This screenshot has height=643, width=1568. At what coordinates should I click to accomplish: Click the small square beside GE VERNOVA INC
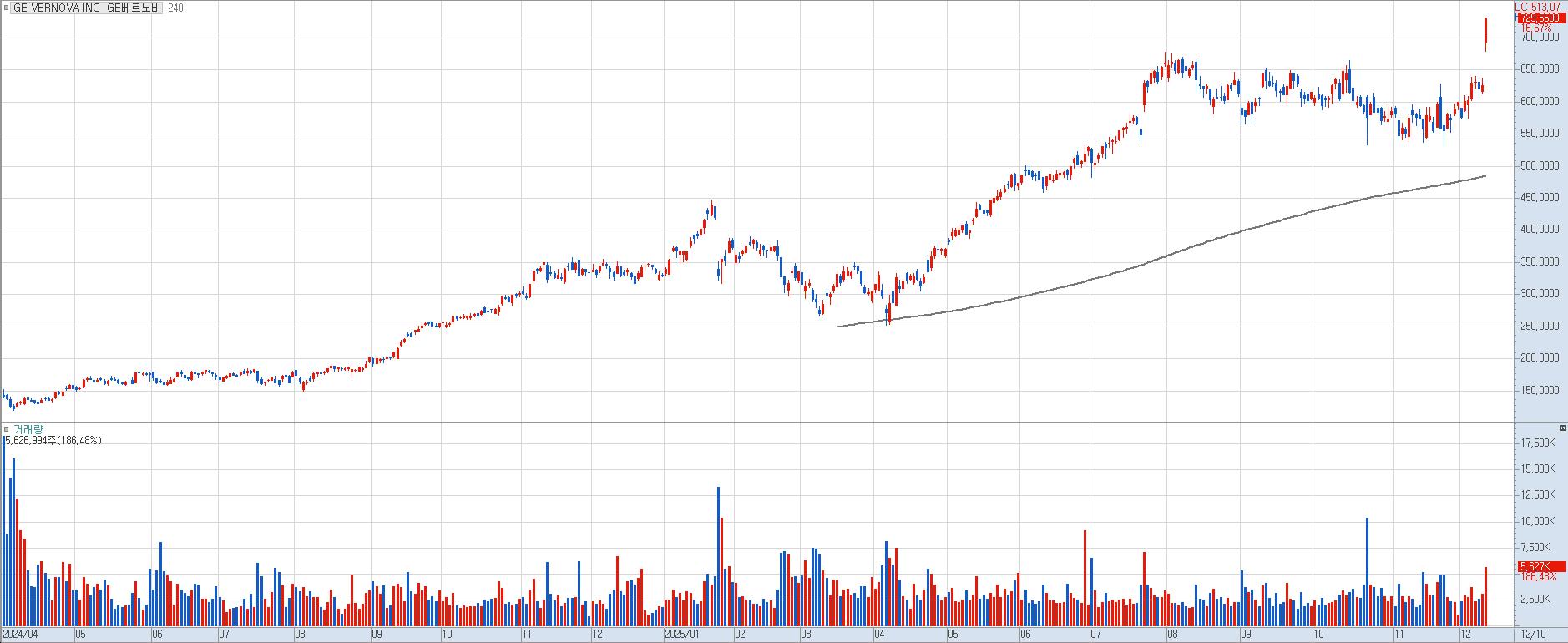(6, 8)
